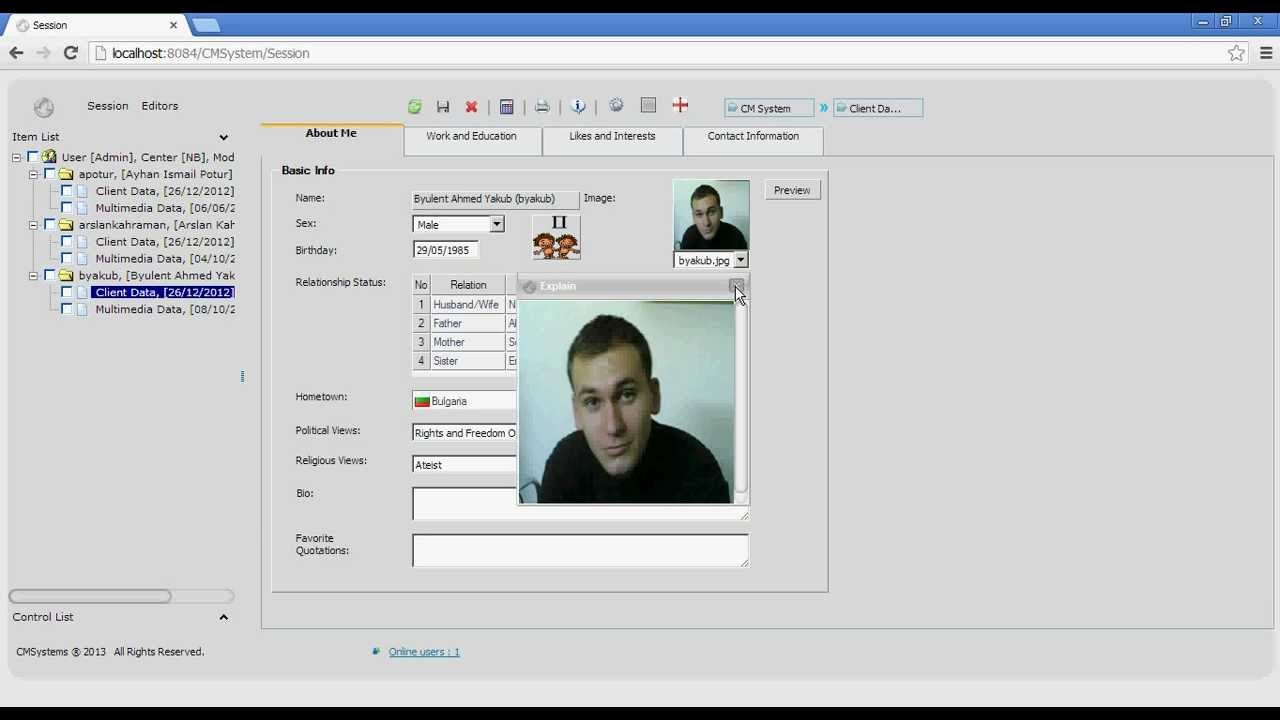Screen dimensions: 1280x720
Task: Close the Explain image popup
Action: 736,286
